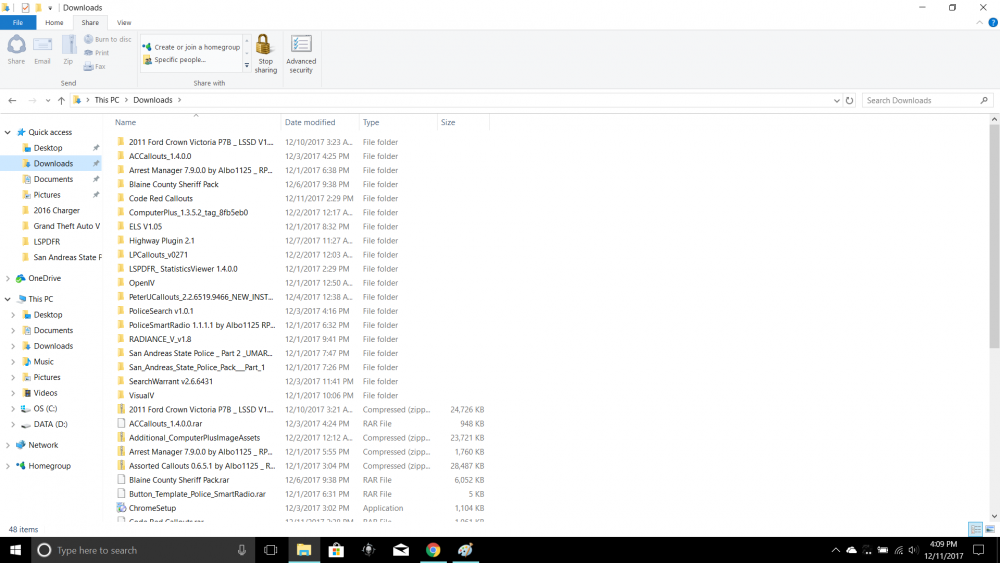Screen dimensions: 1000x563
Task: Open Google Chrome from taskbar
Action: [433, 550]
